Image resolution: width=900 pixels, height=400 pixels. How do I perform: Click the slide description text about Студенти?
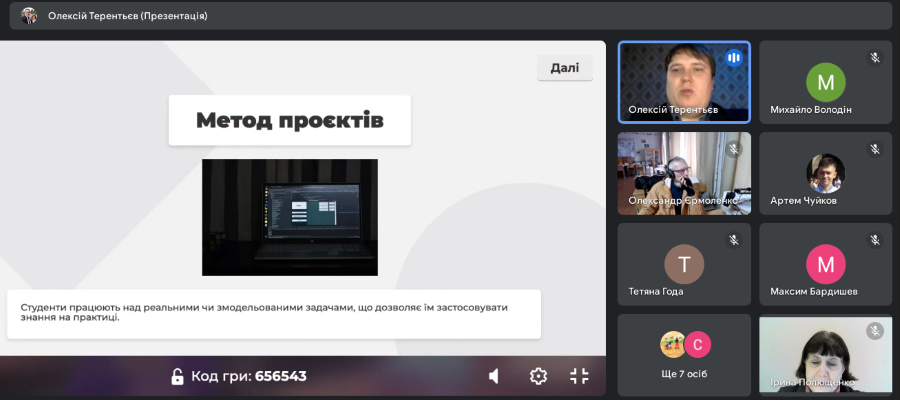pos(265,312)
